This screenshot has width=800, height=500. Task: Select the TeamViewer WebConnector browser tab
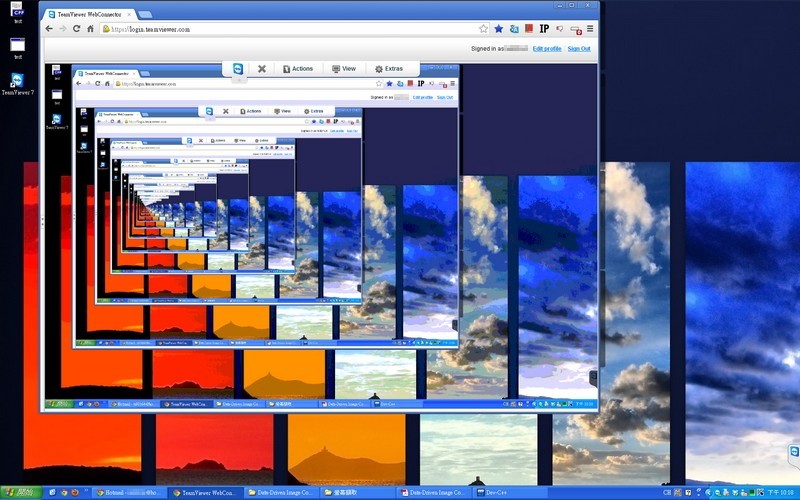92,14
